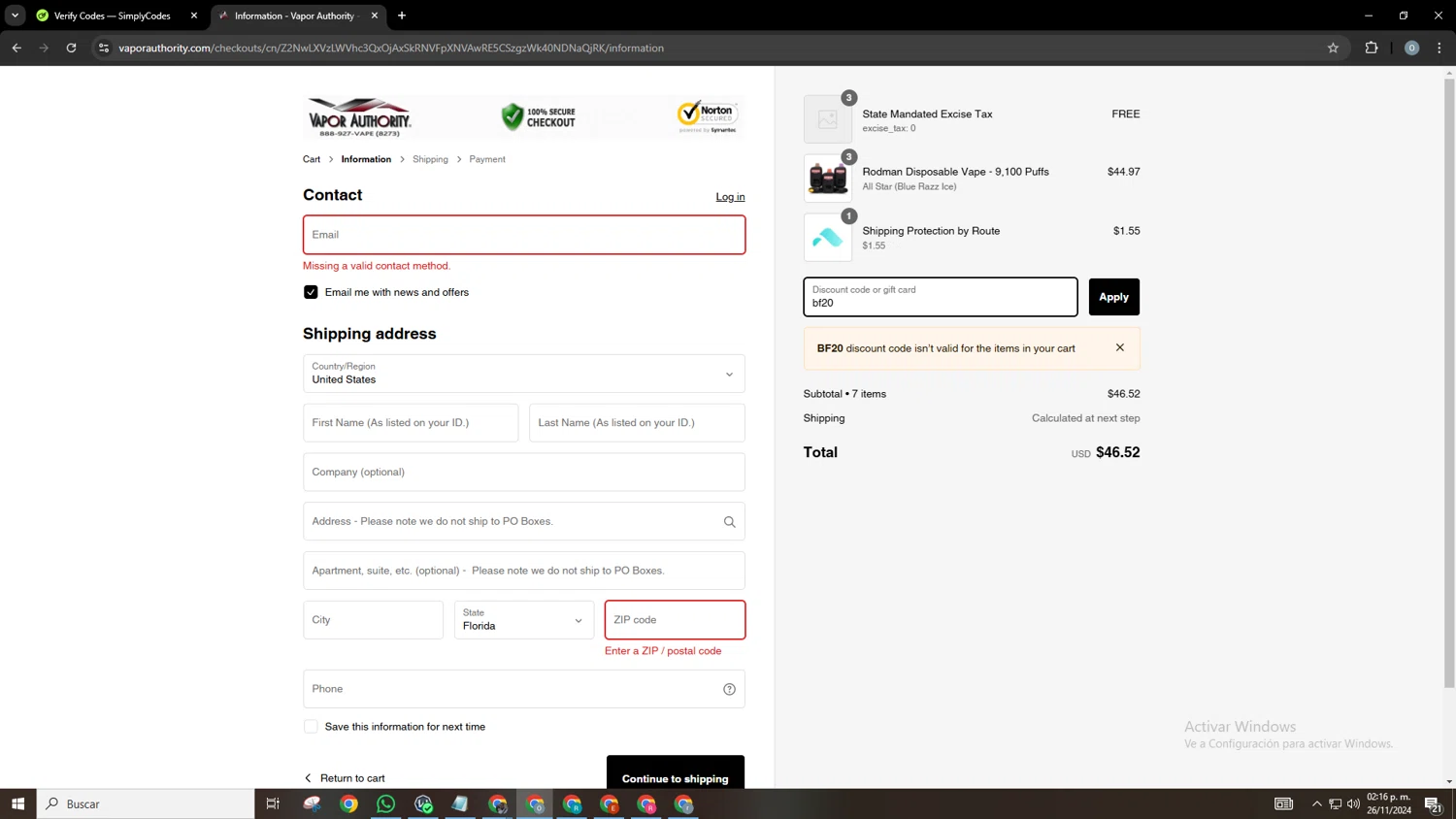Click the First Name field

(411, 423)
